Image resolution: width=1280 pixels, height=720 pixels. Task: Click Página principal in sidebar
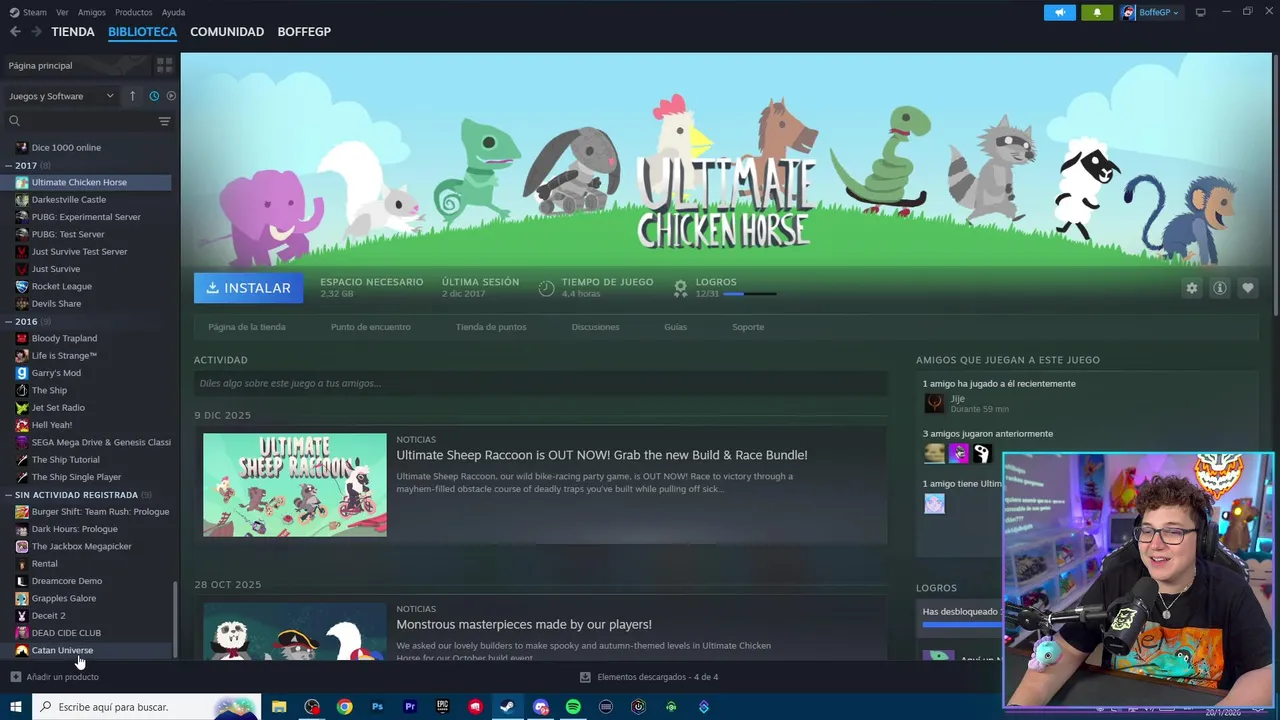point(40,65)
